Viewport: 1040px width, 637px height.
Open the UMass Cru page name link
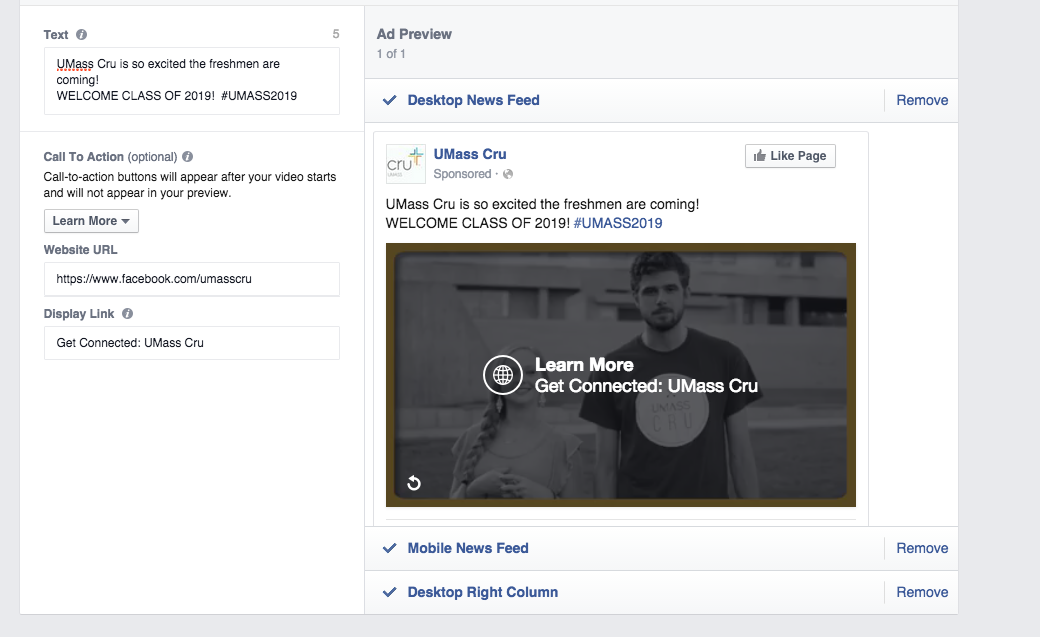coord(470,154)
